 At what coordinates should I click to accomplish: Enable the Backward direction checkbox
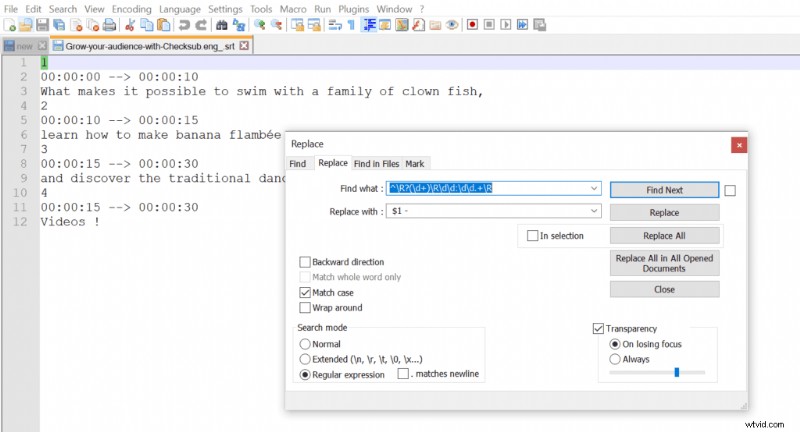click(x=305, y=262)
